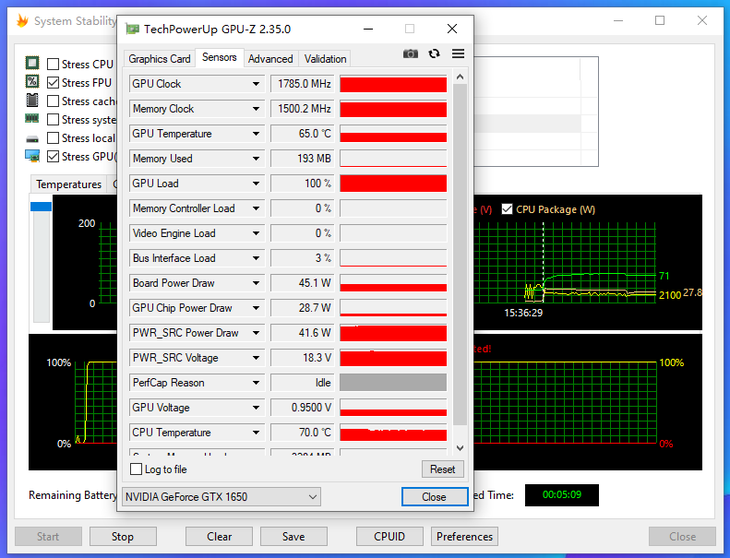Expand the GPU Clock sensor dropdown
The width and height of the screenshot is (730, 558).
coord(256,84)
